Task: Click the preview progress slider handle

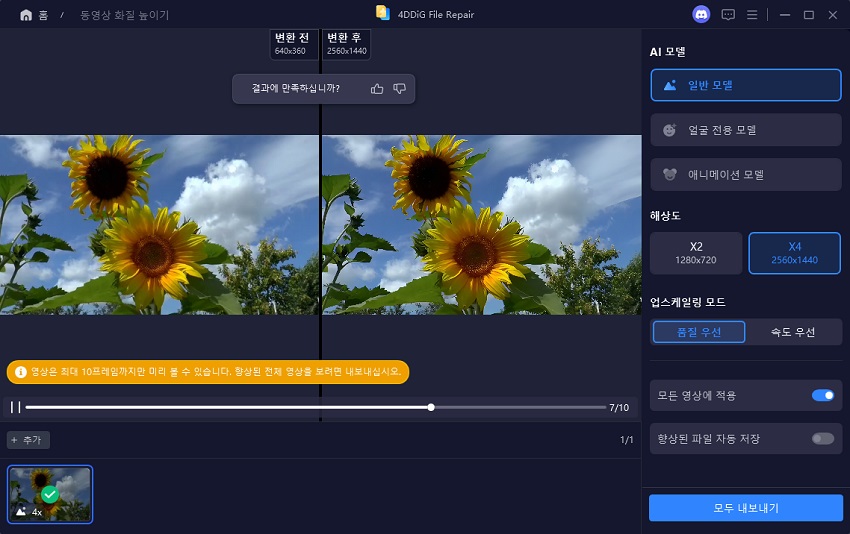Action: point(430,407)
